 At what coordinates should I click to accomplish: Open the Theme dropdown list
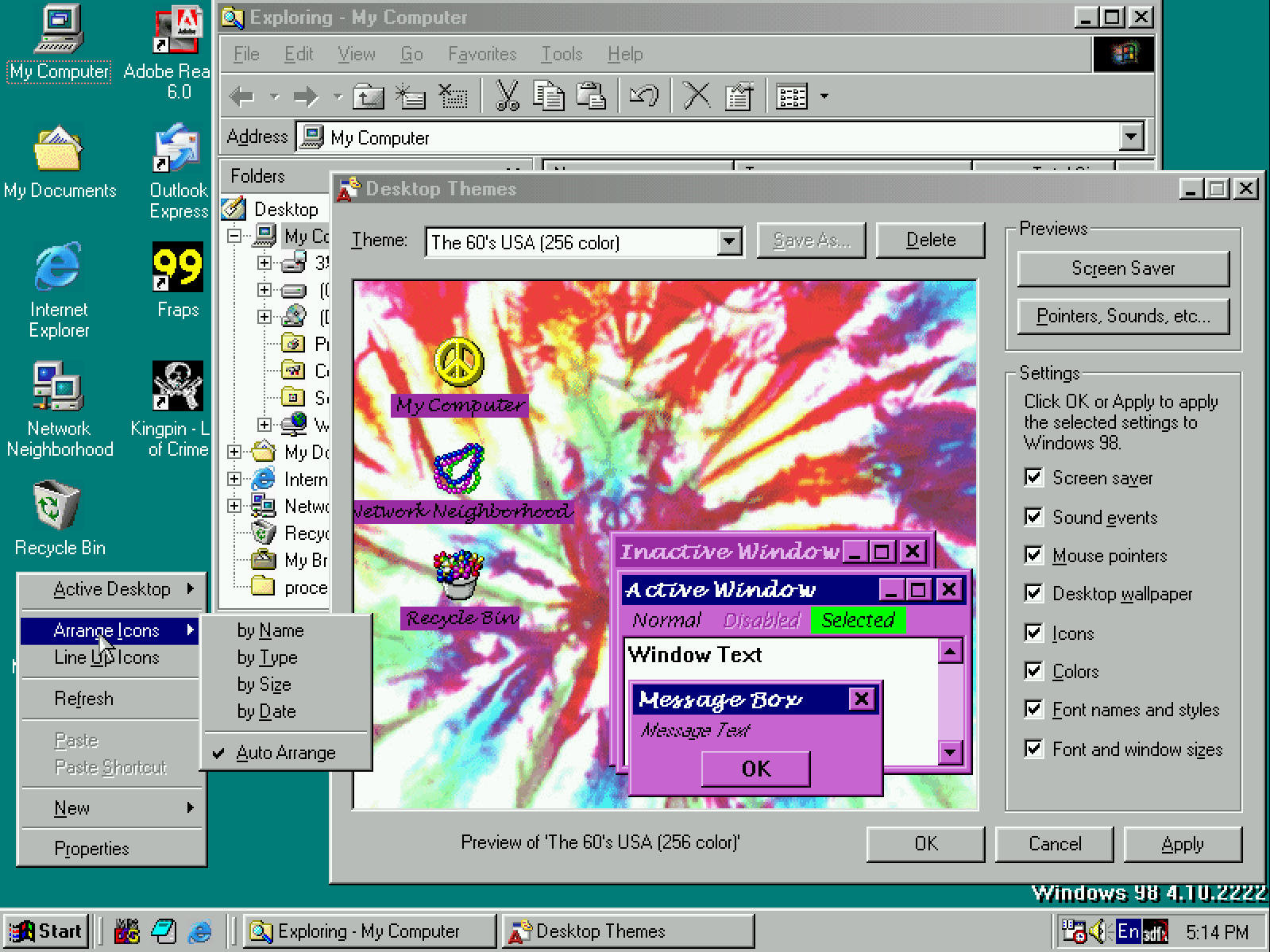coord(728,241)
